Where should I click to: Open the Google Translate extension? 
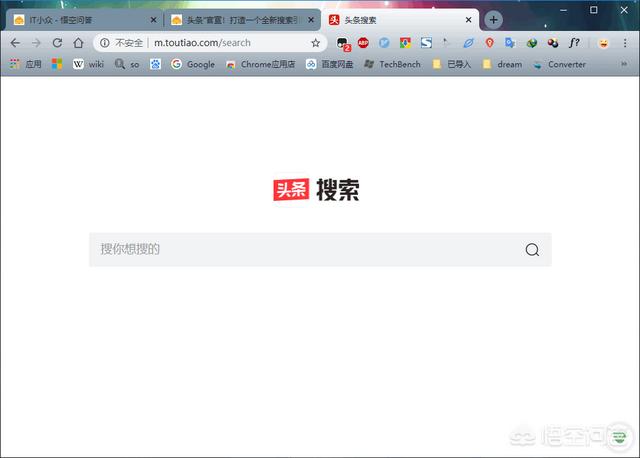tap(510, 42)
